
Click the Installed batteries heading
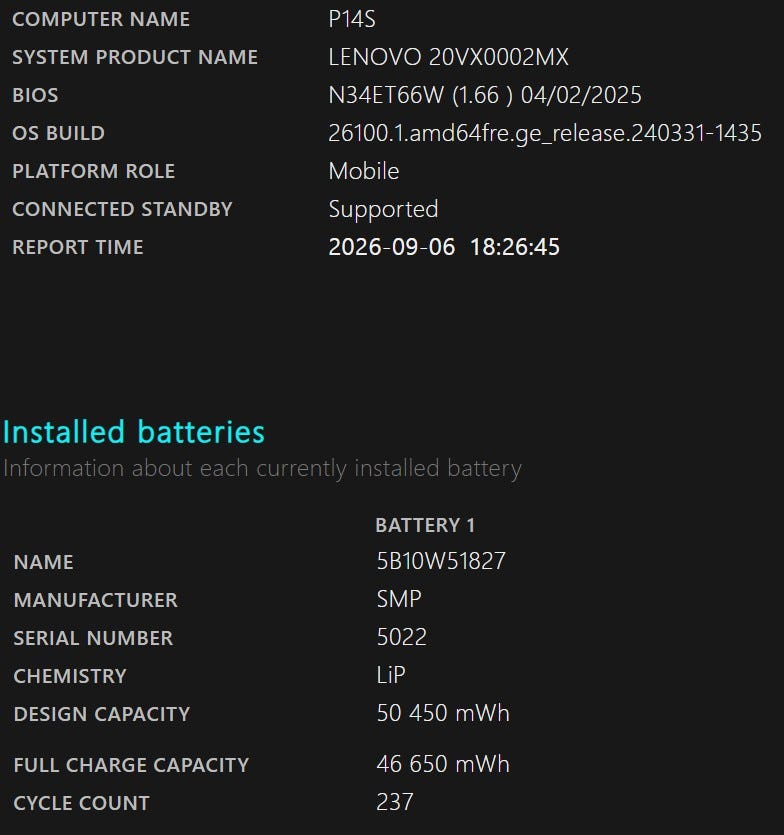coord(134,432)
